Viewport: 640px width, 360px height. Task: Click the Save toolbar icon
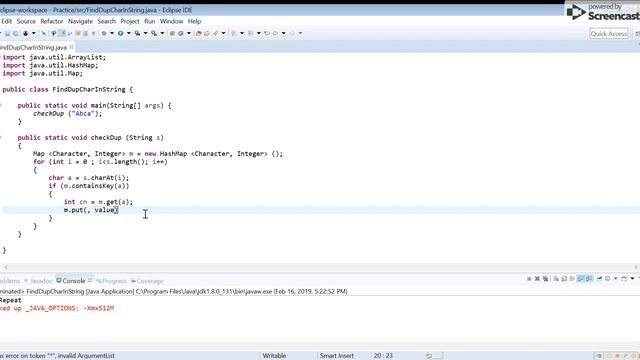[7, 33]
